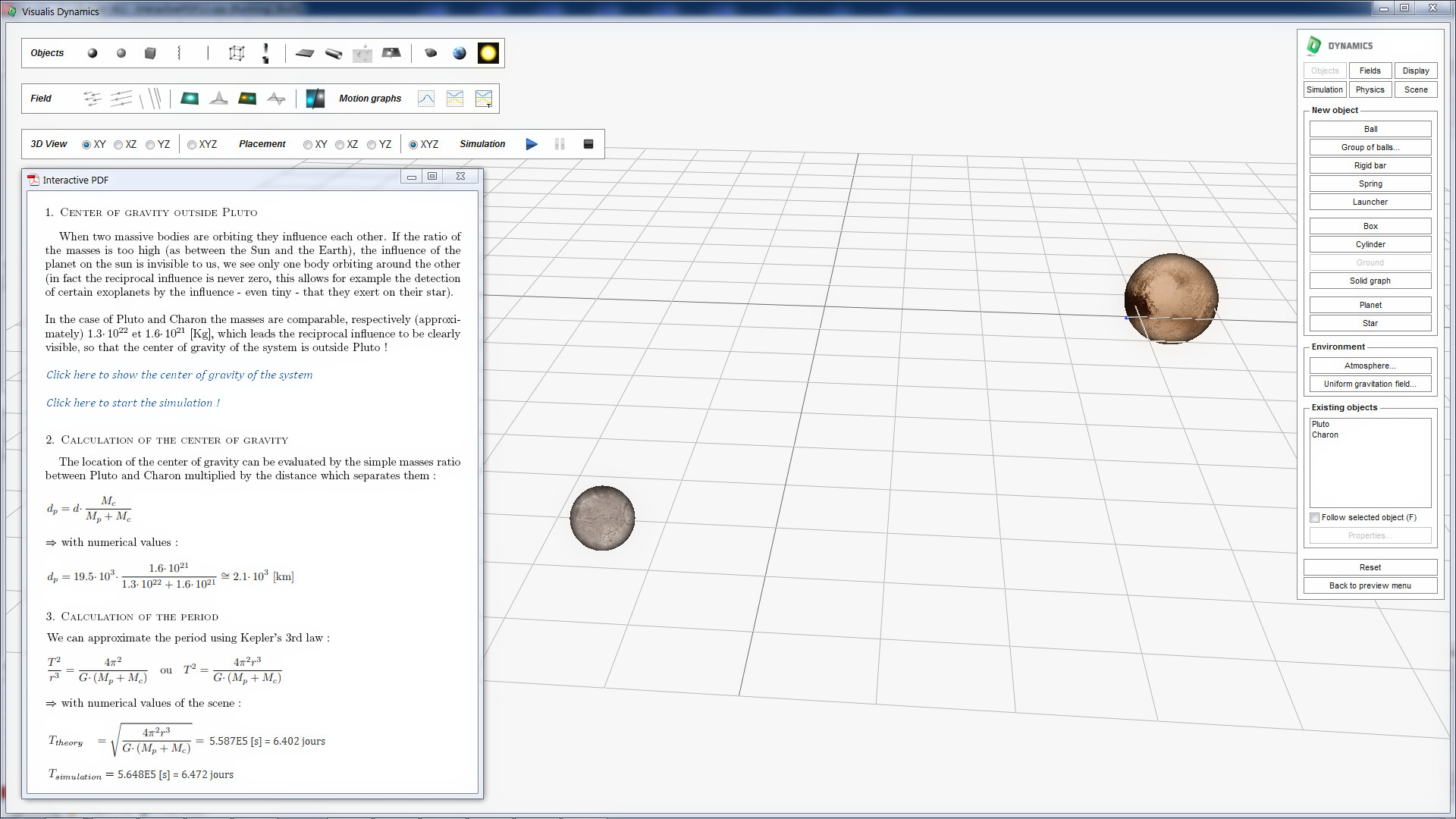Open Uniform gravitation field... dialog
Viewport: 1456px width, 819px height.
click(1370, 384)
